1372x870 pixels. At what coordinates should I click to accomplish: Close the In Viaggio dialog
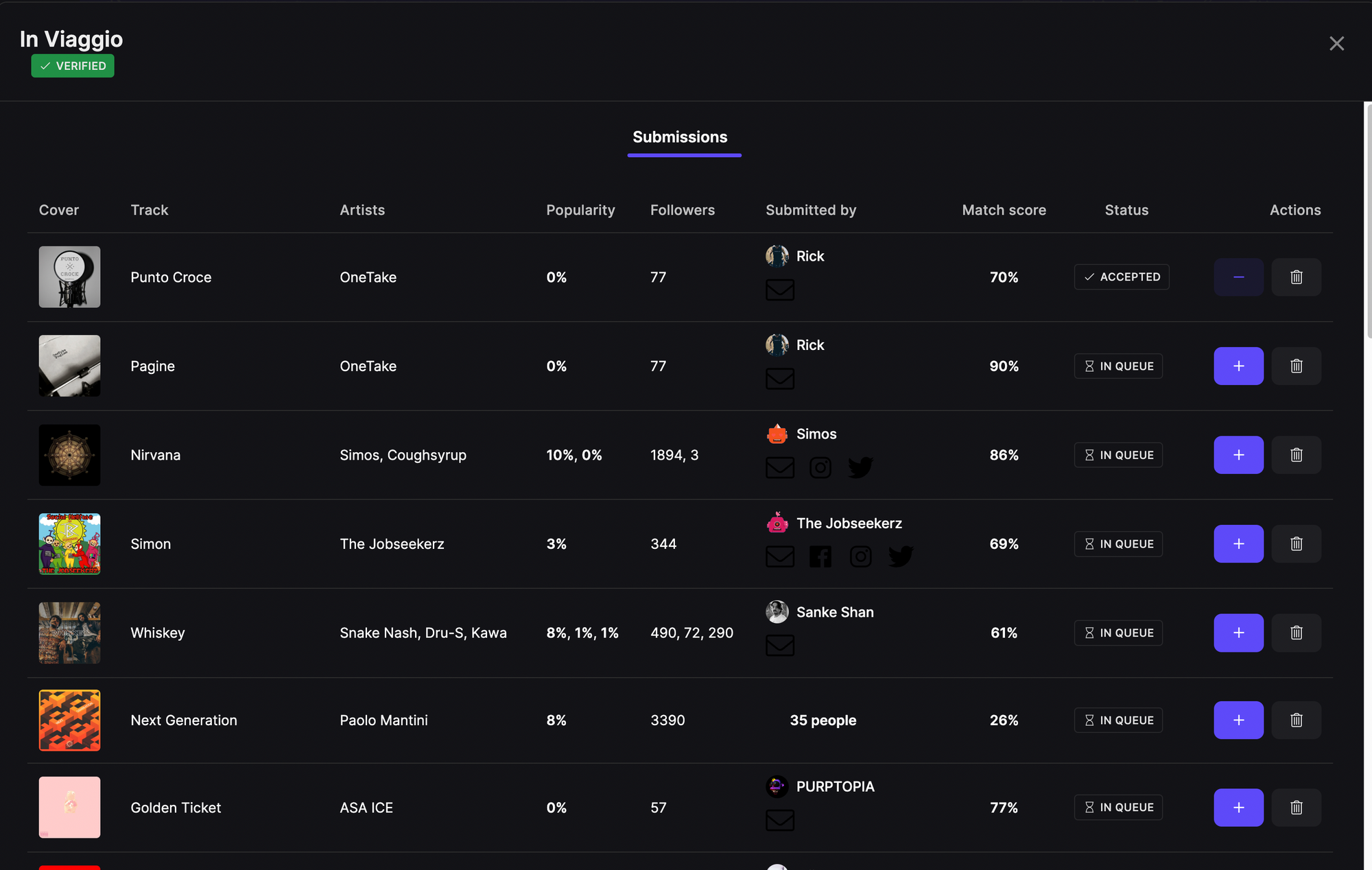(1336, 43)
